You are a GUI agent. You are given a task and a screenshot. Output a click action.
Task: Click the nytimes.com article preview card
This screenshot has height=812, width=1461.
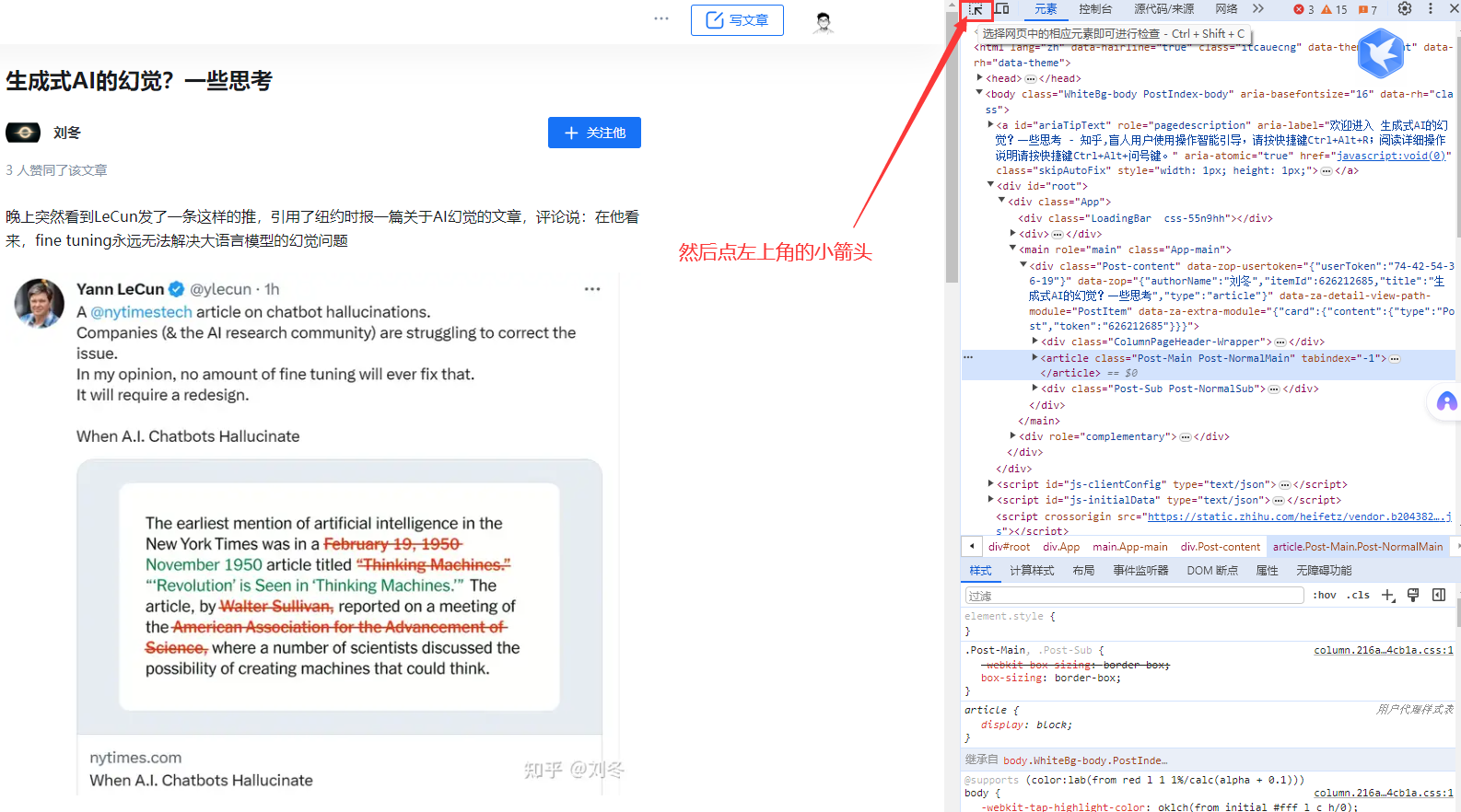pos(339,626)
